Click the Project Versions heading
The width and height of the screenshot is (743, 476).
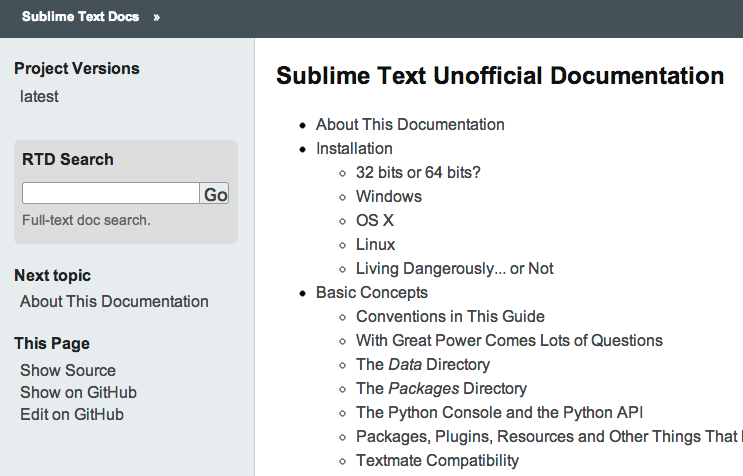77,68
